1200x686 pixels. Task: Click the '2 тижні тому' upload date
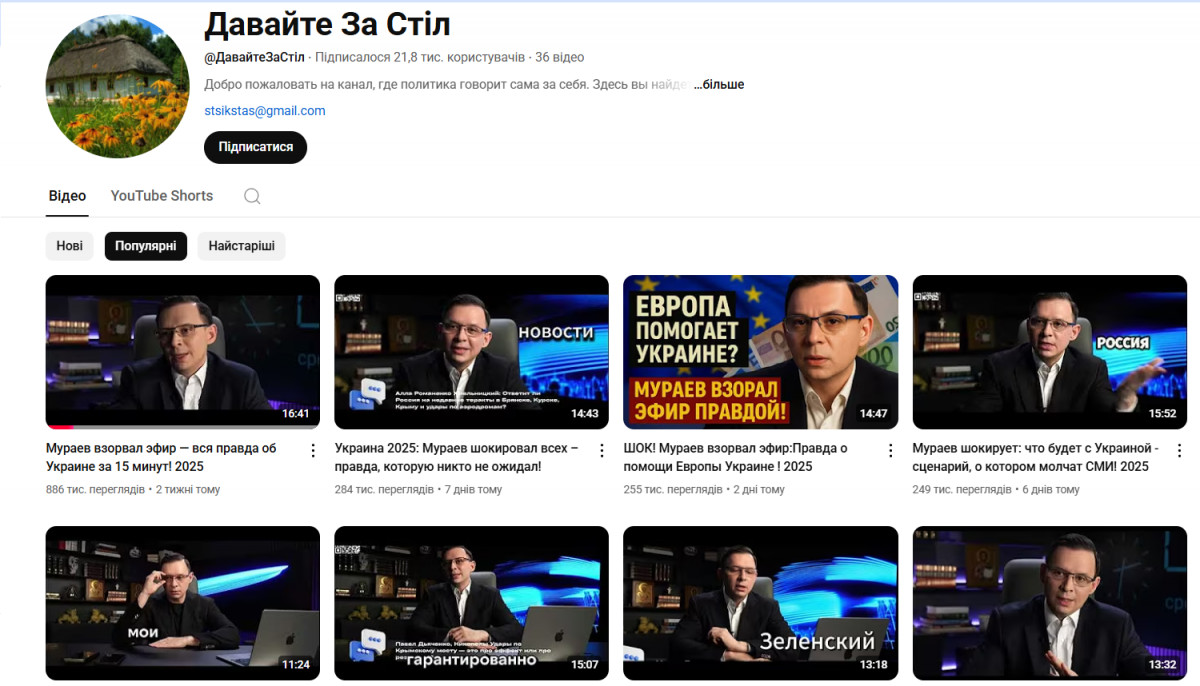tap(188, 490)
